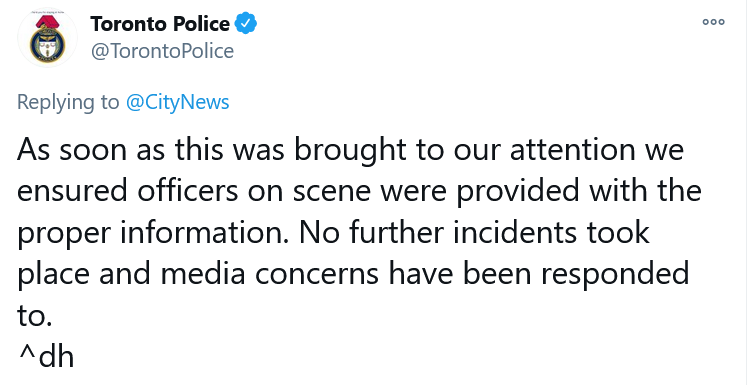Select the word 'attention' in the tweet
The width and height of the screenshot is (756, 385).
[x=572, y=149]
